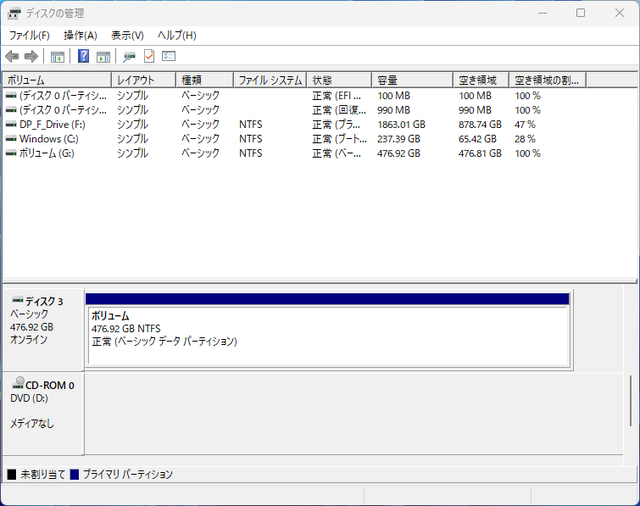The width and height of the screenshot is (640, 506).
Task: Click the 1863.01 GB capacity cell
Action: pos(401,124)
